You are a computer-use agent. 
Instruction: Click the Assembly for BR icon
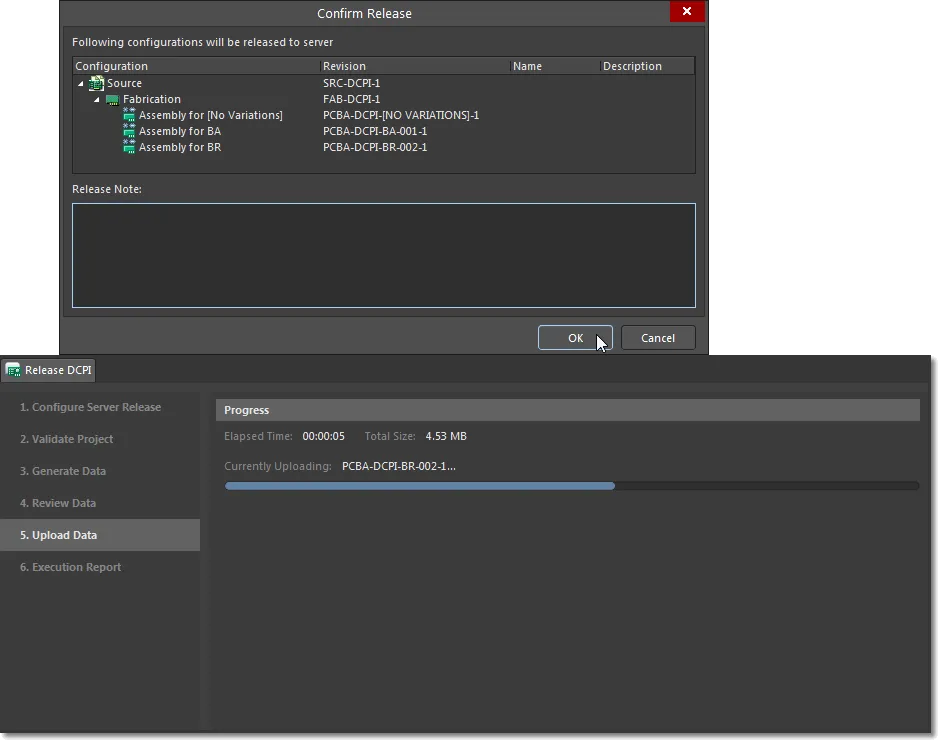[x=129, y=147]
